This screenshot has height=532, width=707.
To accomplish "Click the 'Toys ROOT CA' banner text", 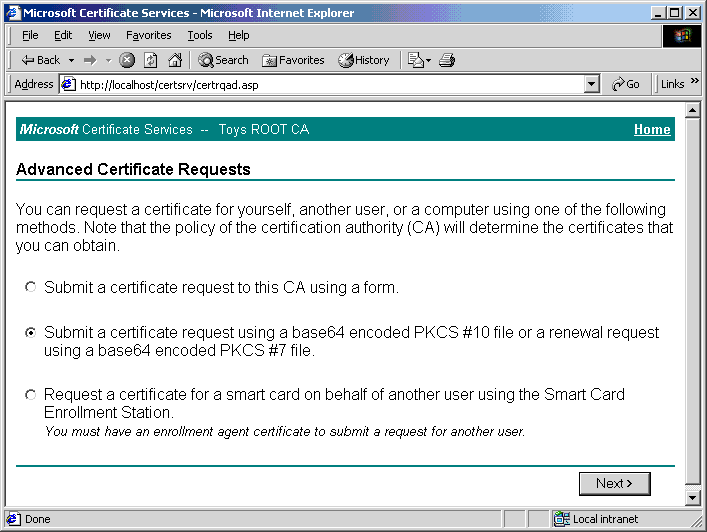I will [264, 129].
